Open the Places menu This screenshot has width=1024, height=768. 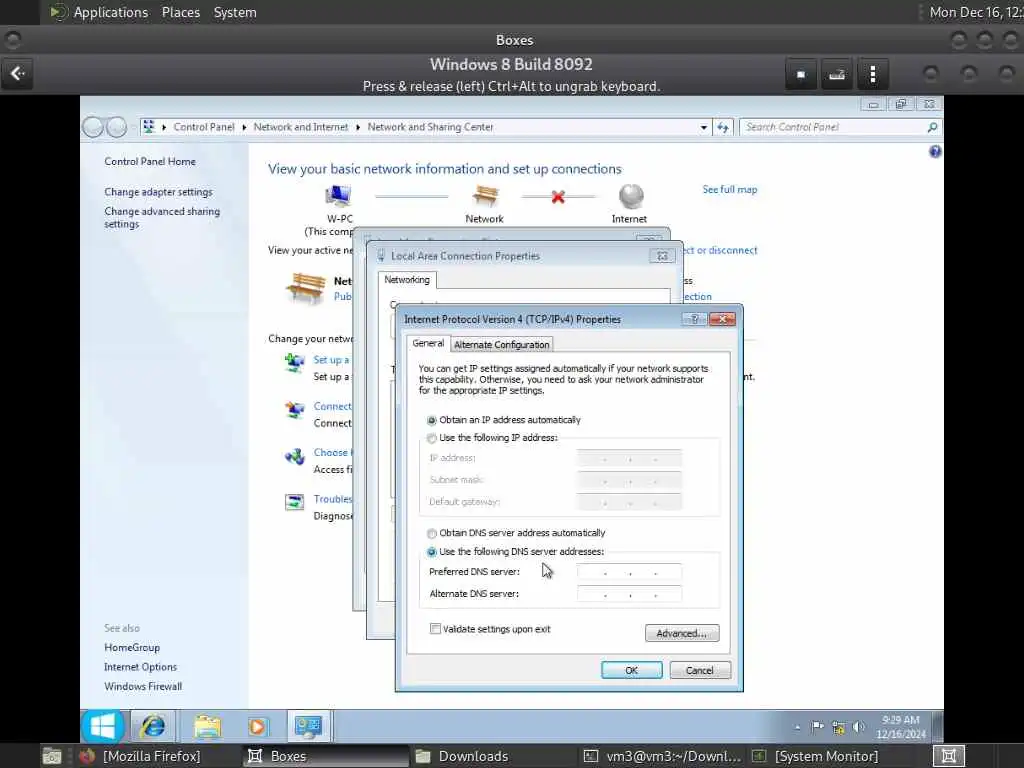coord(181,12)
